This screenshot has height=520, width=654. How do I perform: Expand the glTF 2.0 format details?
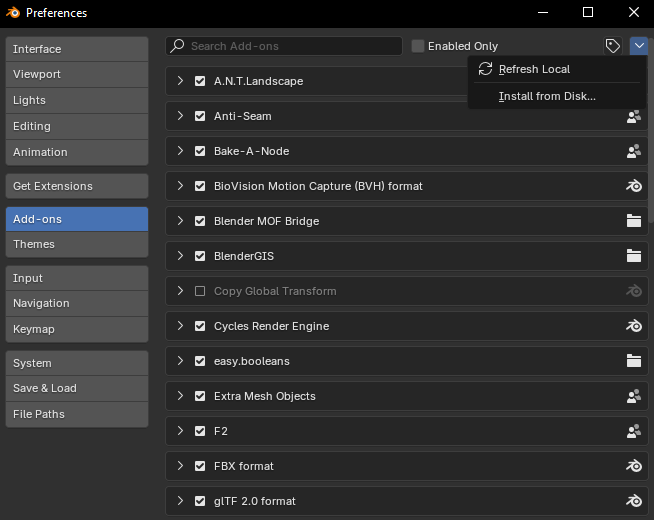pyautogui.click(x=180, y=501)
